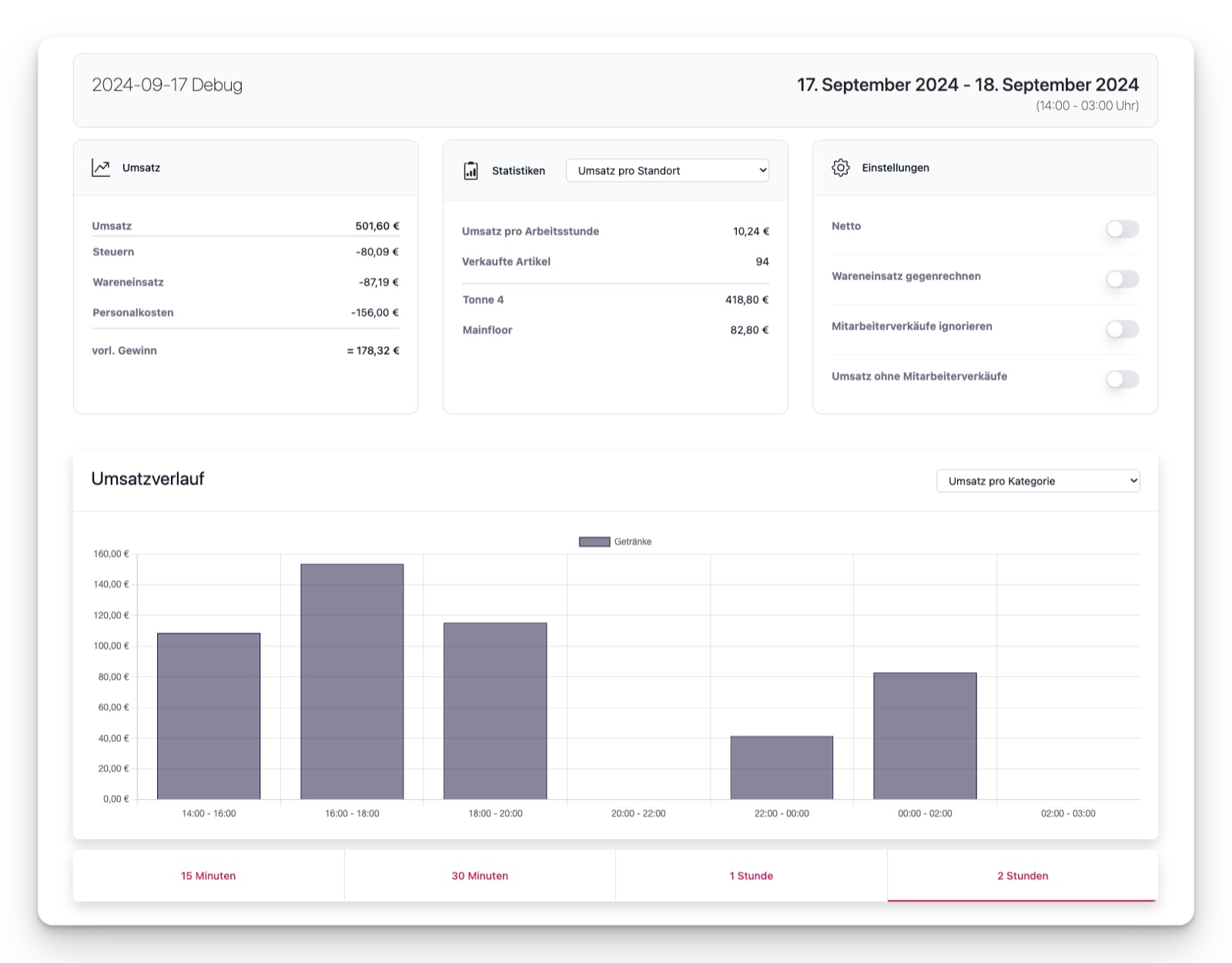
Task: Click the Steuern -80,09 € value
Action: click(x=377, y=252)
